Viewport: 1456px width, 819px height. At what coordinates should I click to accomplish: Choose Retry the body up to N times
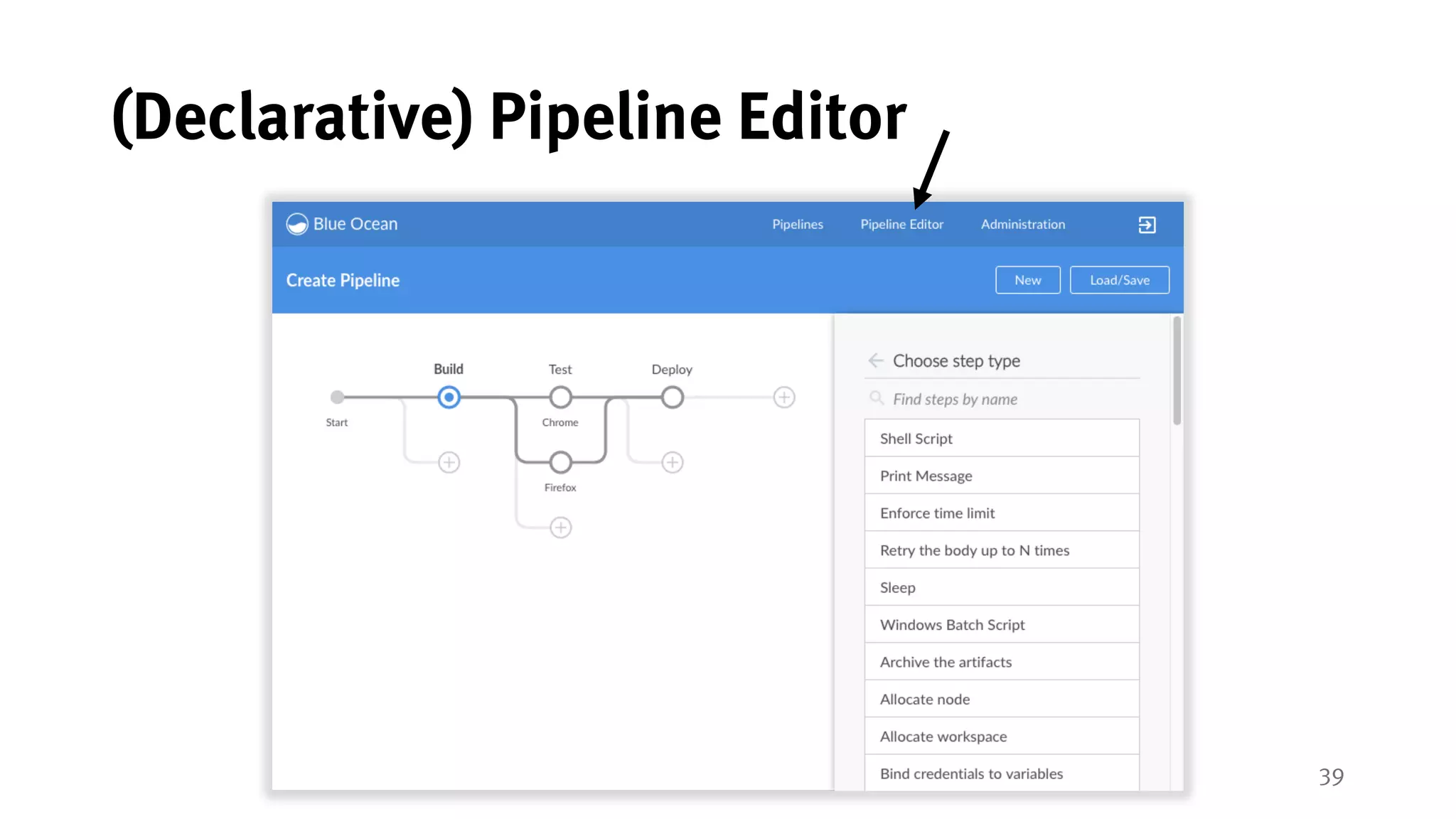(1002, 550)
